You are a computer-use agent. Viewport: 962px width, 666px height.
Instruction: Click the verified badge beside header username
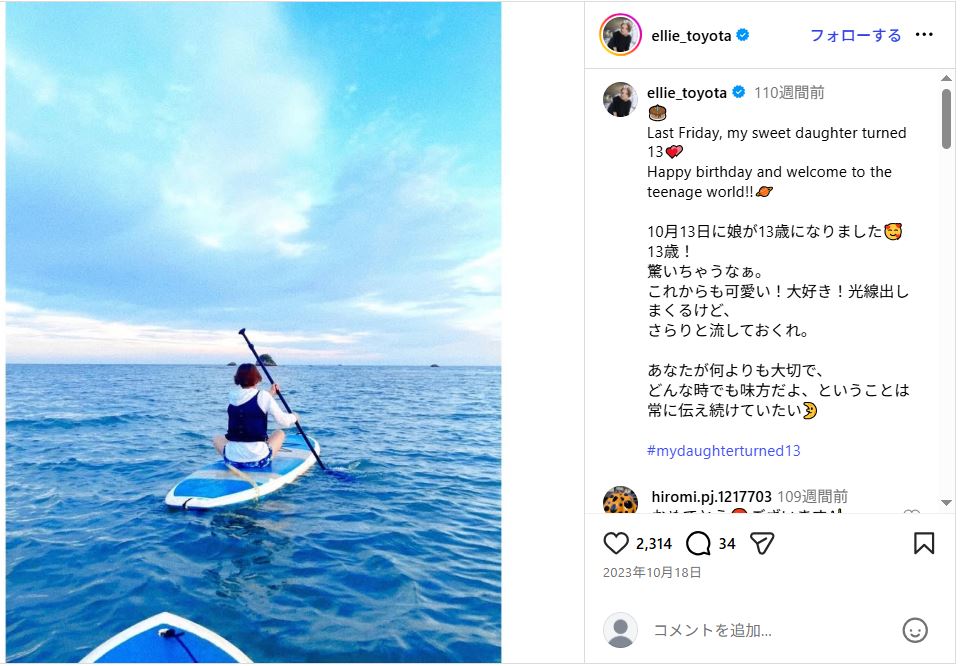[x=742, y=35]
